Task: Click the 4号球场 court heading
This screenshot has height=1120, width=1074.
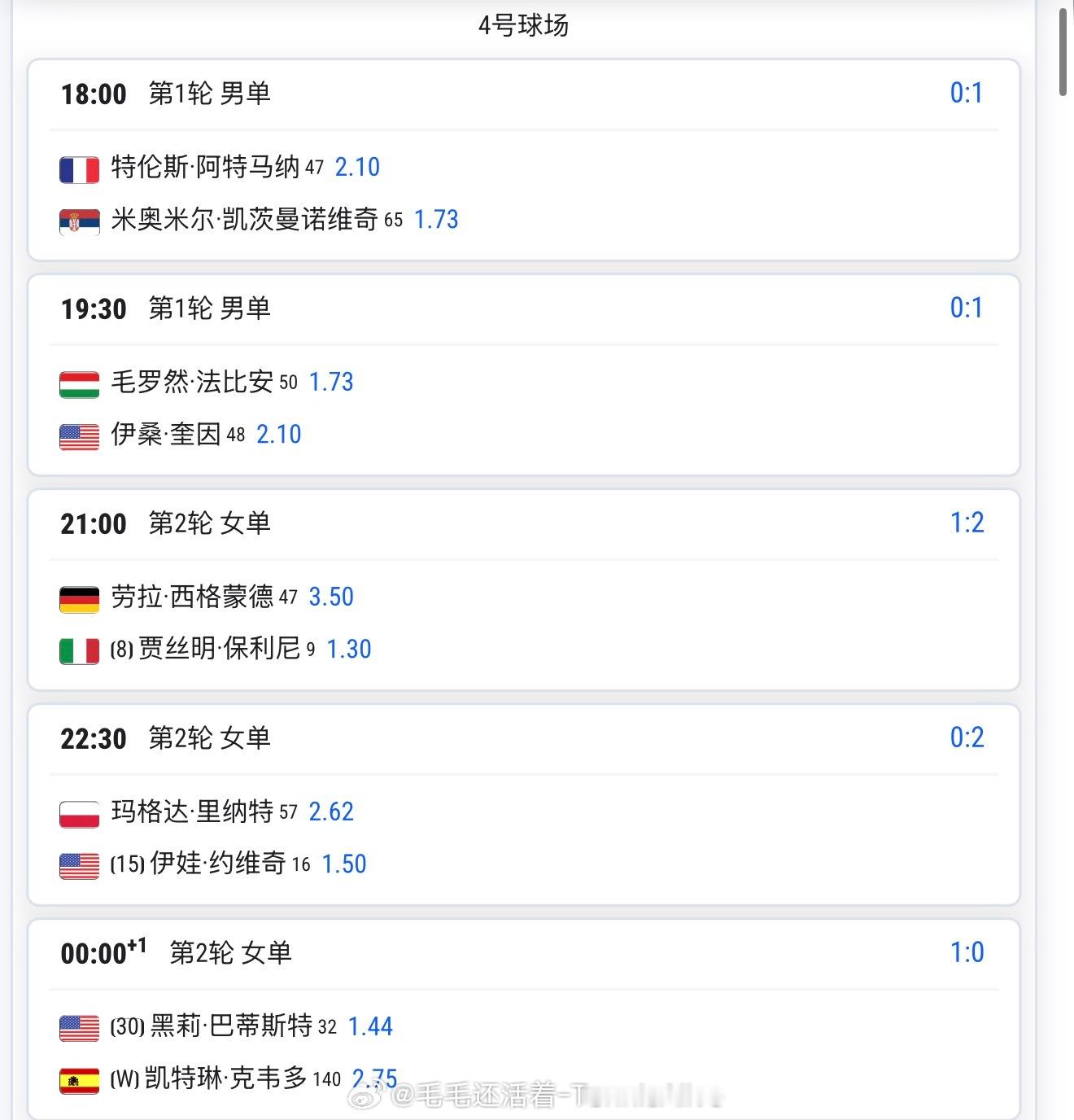Action: point(523,26)
